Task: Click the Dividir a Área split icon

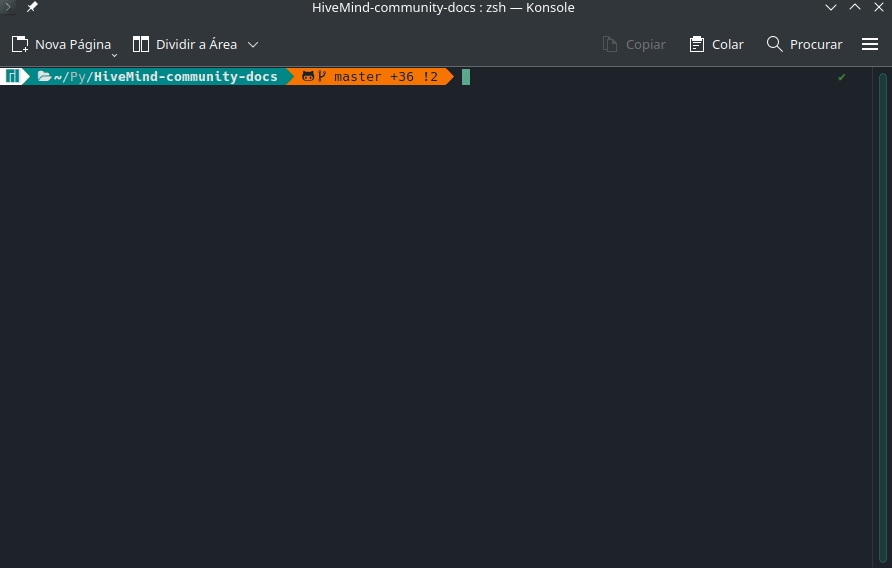Action: tap(141, 44)
